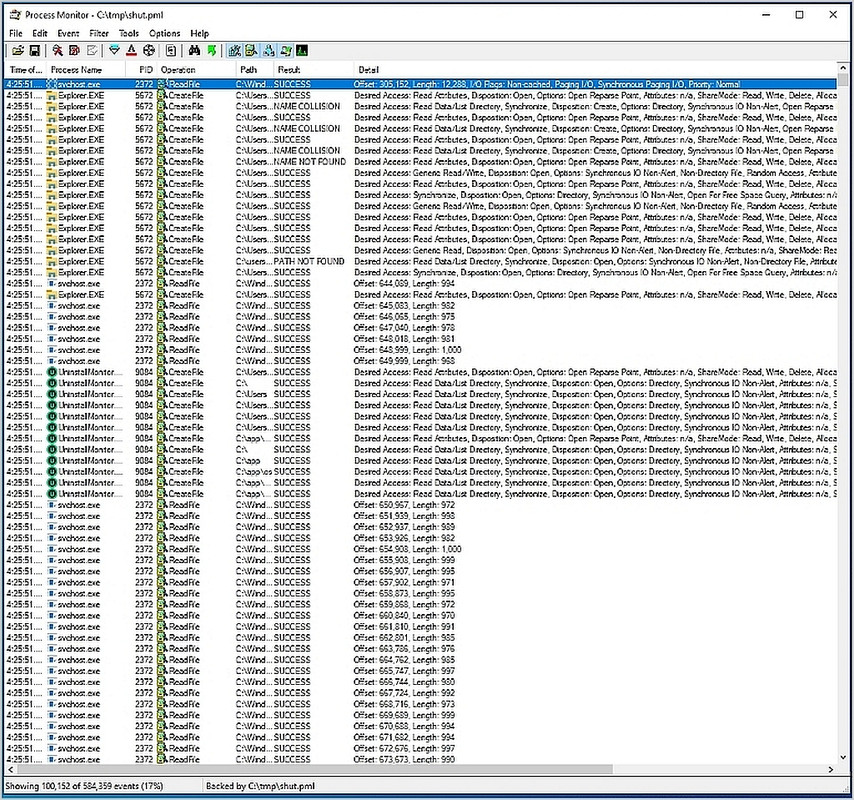The width and height of the screenshot is (854, 800).
Task: Select the row with Offset 664,762, Length 985
Action: click(420, 659)
